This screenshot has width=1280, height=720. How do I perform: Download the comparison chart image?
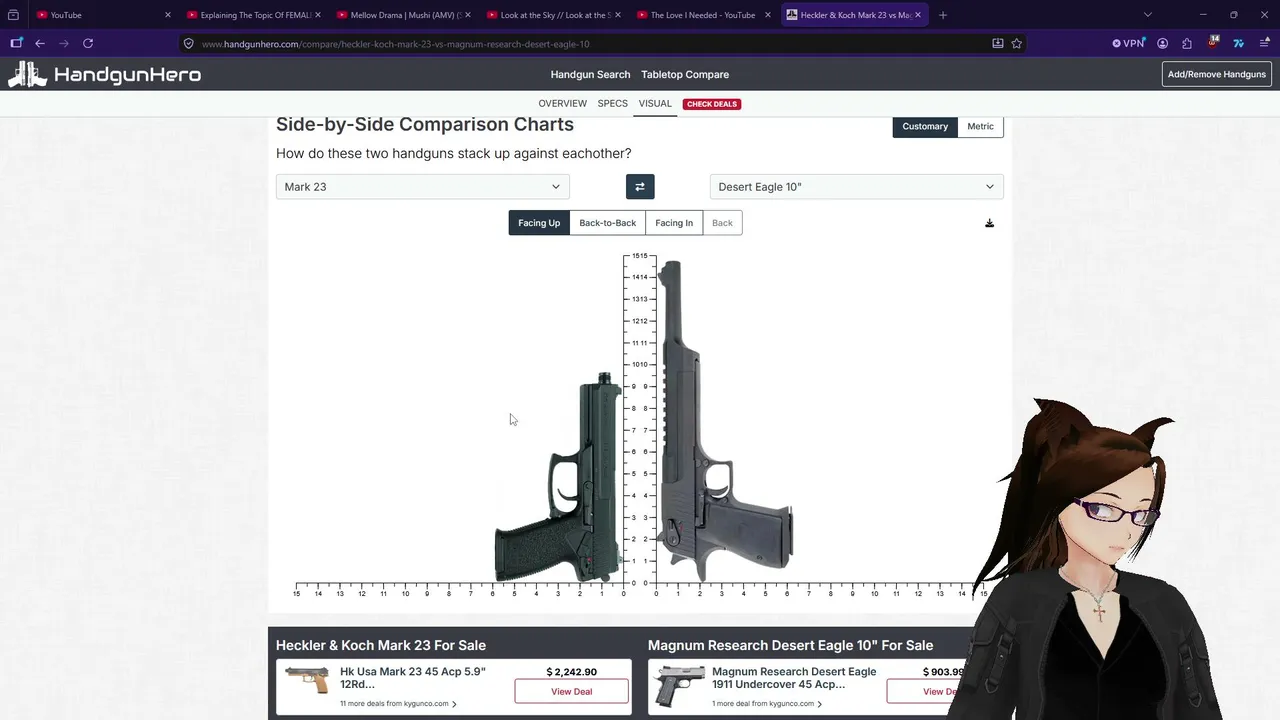coord(989,223)
